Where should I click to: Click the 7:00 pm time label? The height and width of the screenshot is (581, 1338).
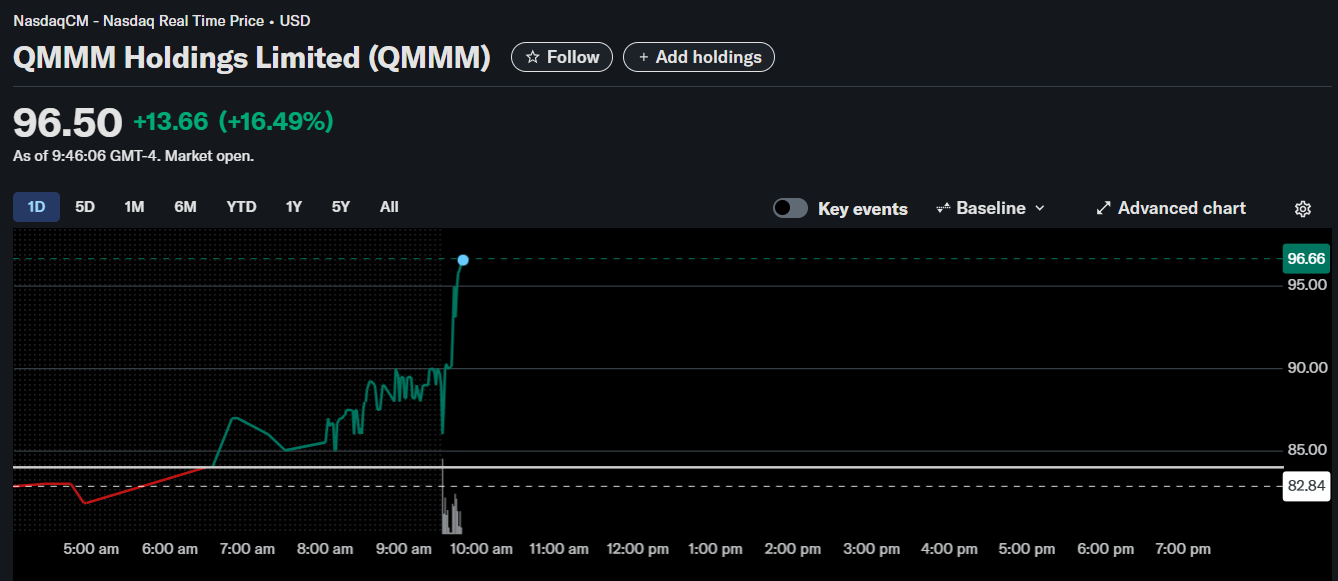tap(1183, 549)
